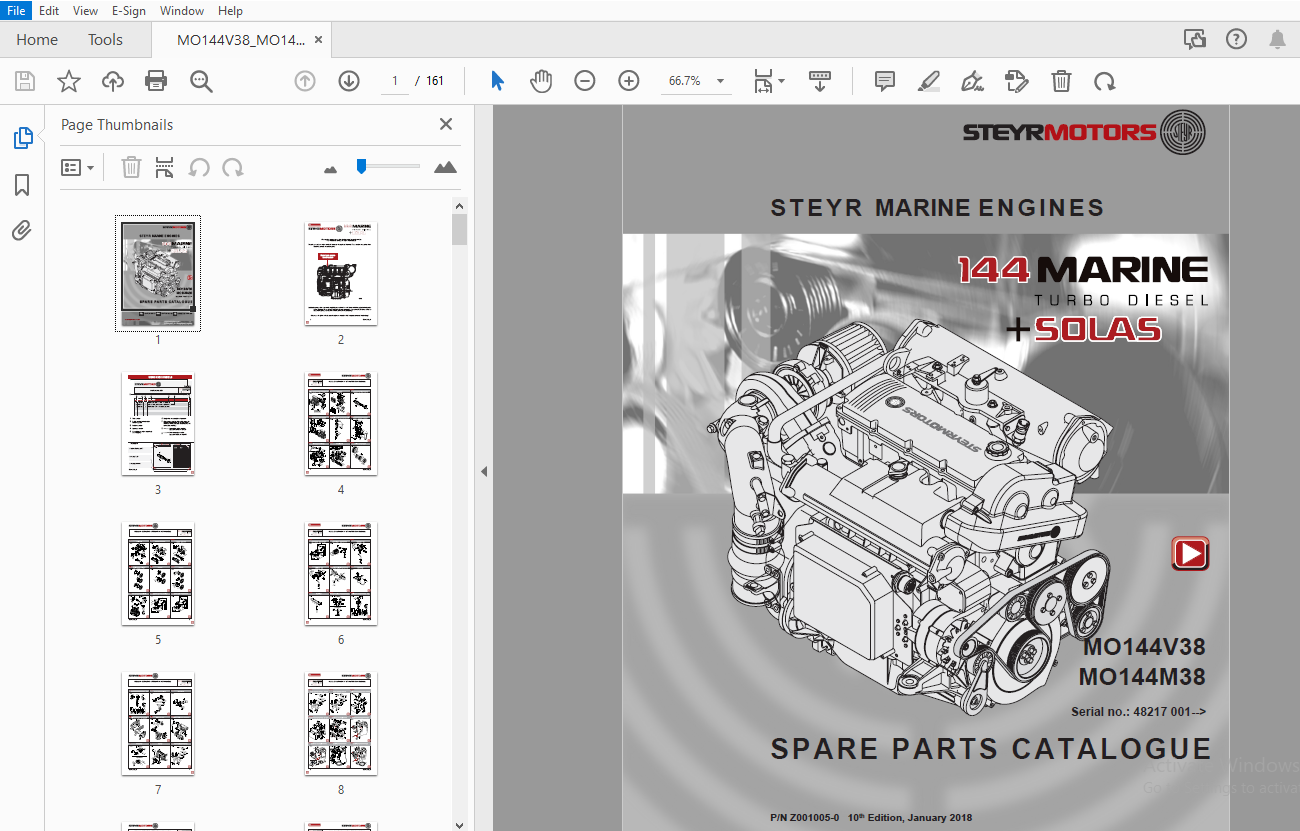Switch to the Home tab

(x=37, y=40)
